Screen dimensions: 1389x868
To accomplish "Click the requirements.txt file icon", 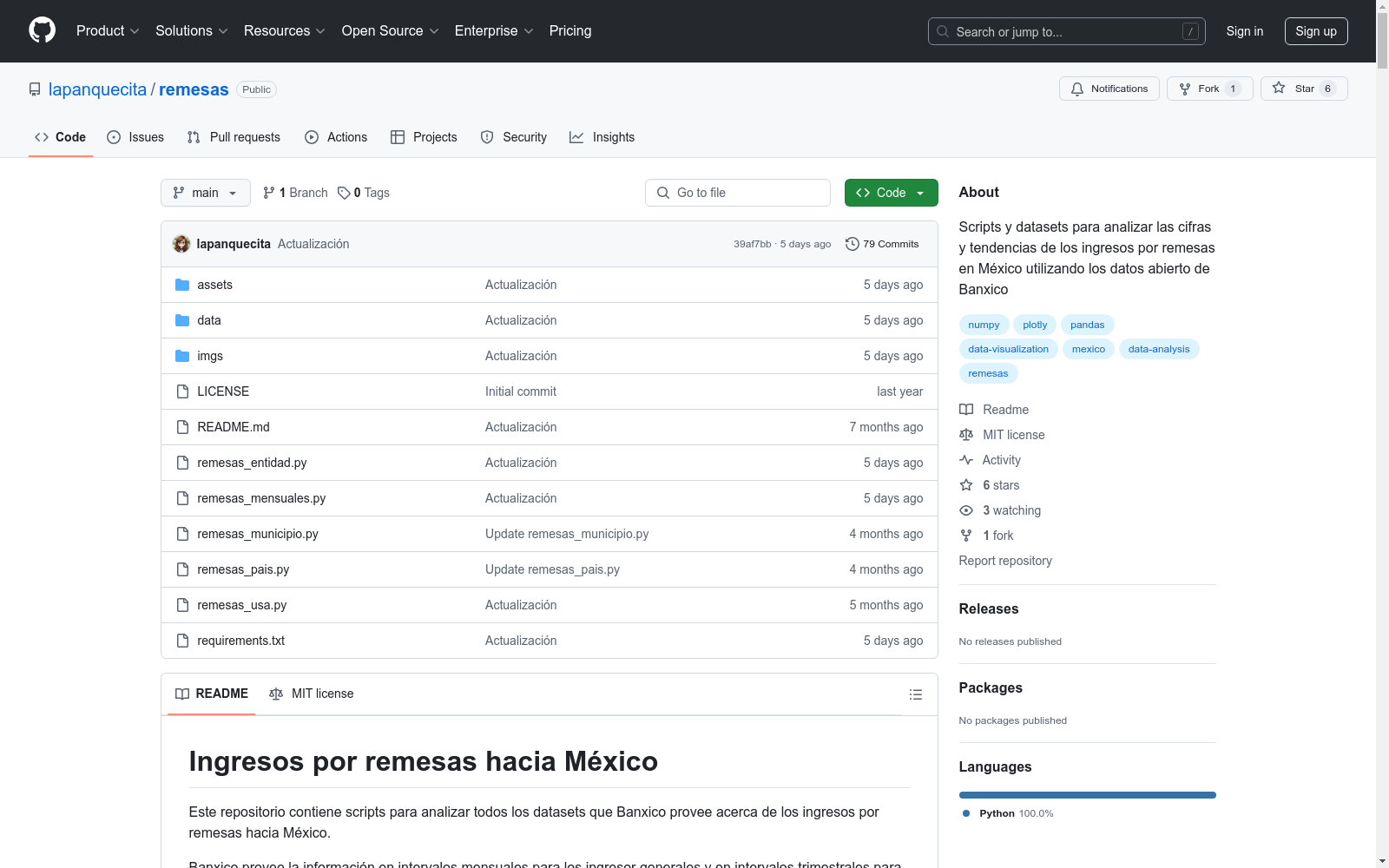I will pos(182,641).
